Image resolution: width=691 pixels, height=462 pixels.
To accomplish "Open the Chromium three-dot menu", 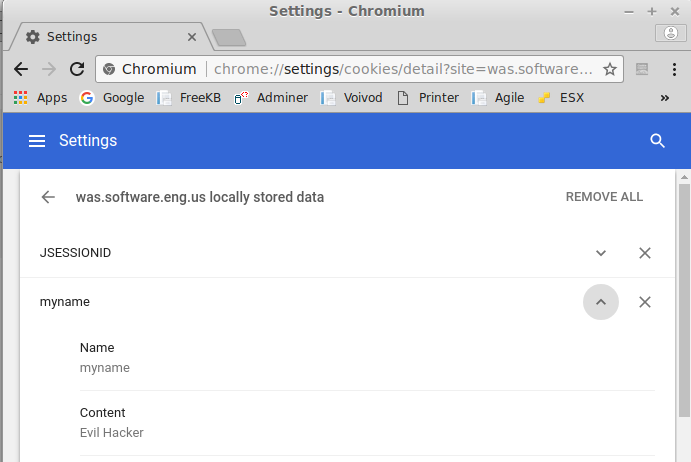I will pyautogui.click(x=674, y=69).
